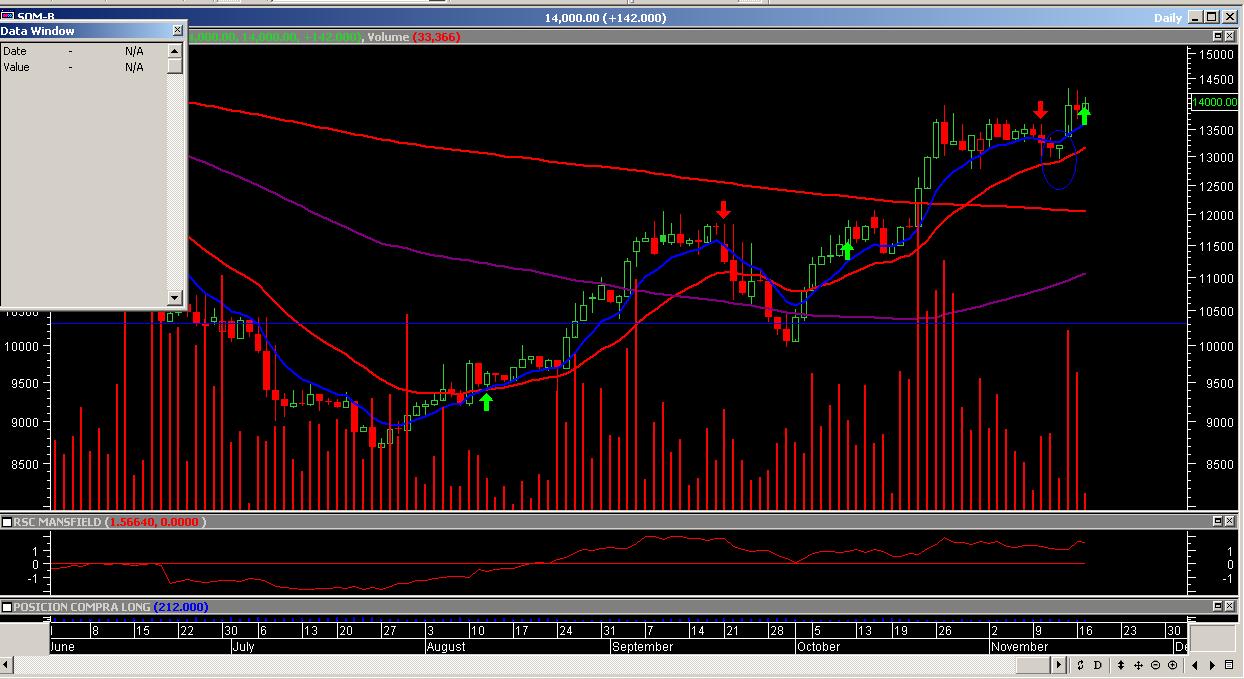Minimize the SQM-B chart window
The height and width of the screenshot is (679, 1244).
pyautogui.click(x=1197, y=17)
